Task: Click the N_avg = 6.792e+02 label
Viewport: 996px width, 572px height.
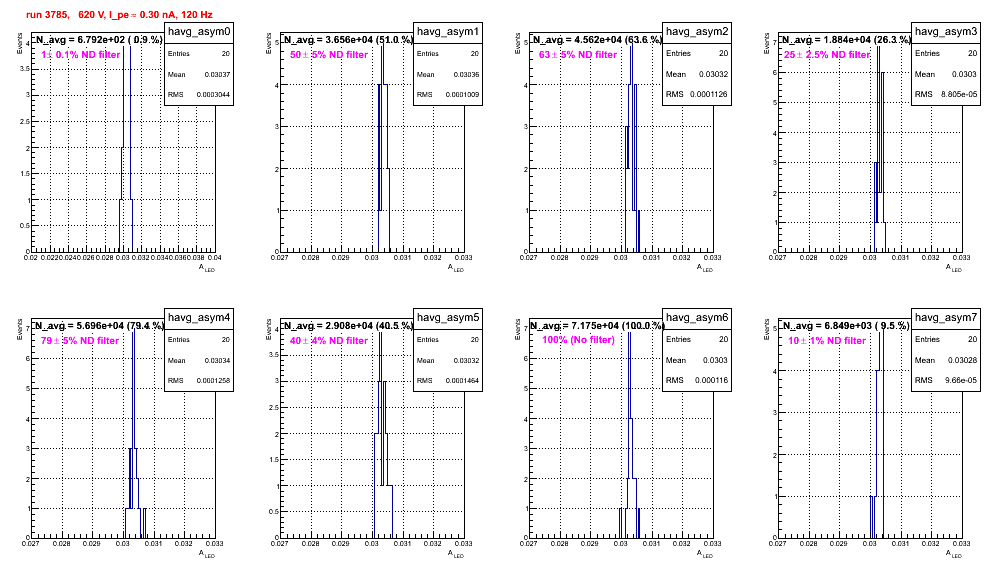Action: coord(98,40)
